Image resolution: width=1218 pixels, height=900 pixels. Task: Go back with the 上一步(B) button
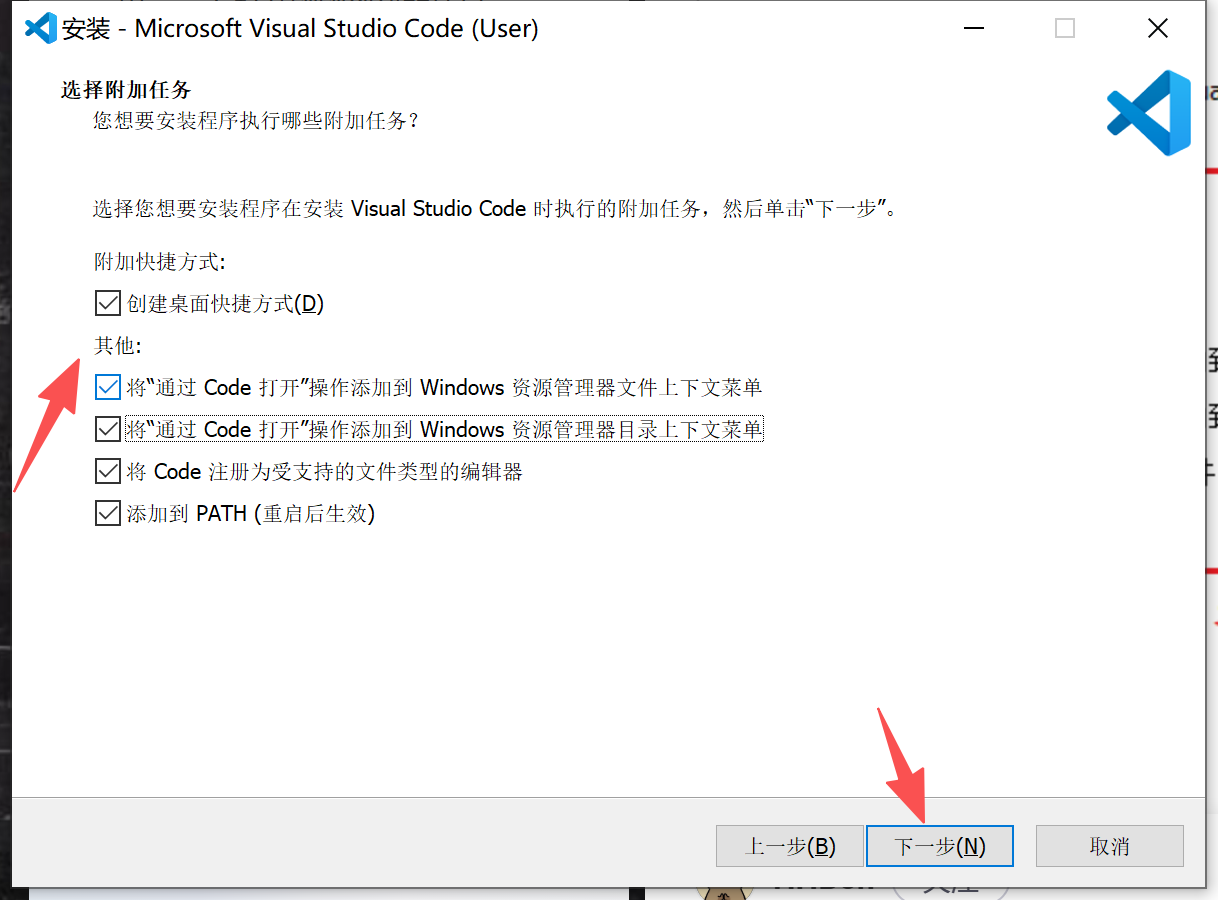(790, 846)
